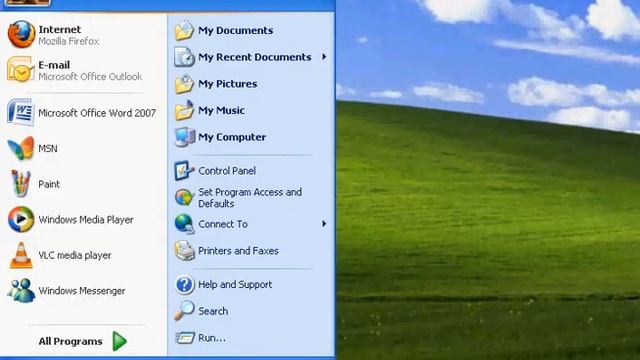Click "Help and Support" text
This screenshot has width=640, height=360.
(235, 284)
